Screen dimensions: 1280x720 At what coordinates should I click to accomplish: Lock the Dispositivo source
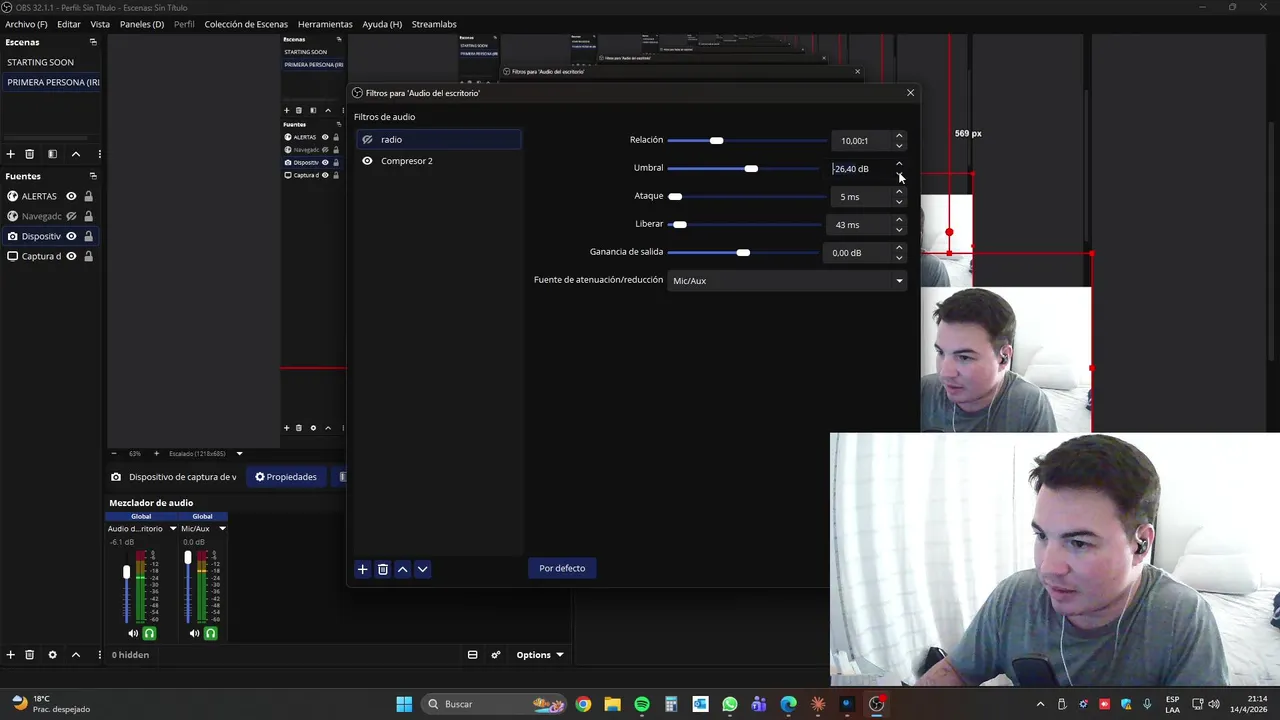pyautogui.click(x=88, y=236)
